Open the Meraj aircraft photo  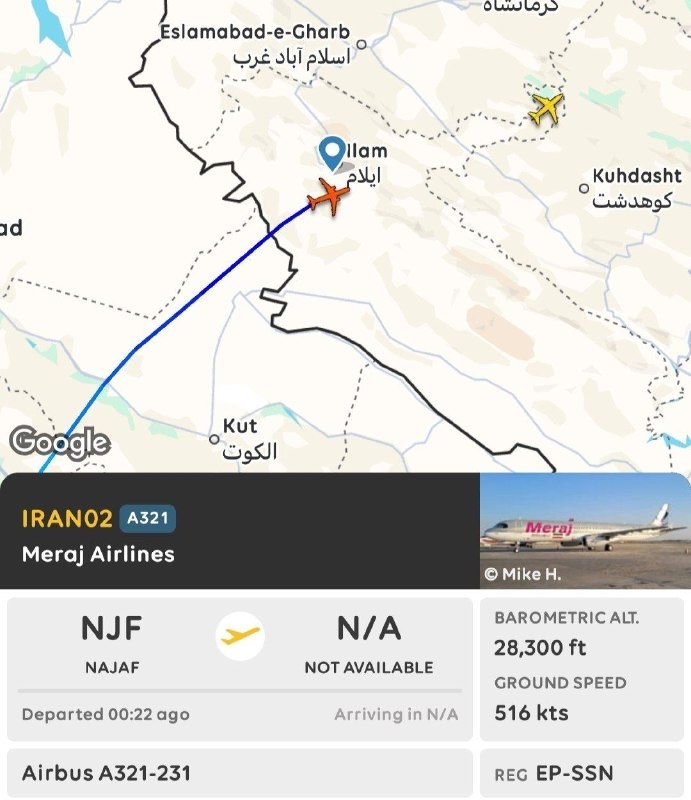click(x=585, y=531)
